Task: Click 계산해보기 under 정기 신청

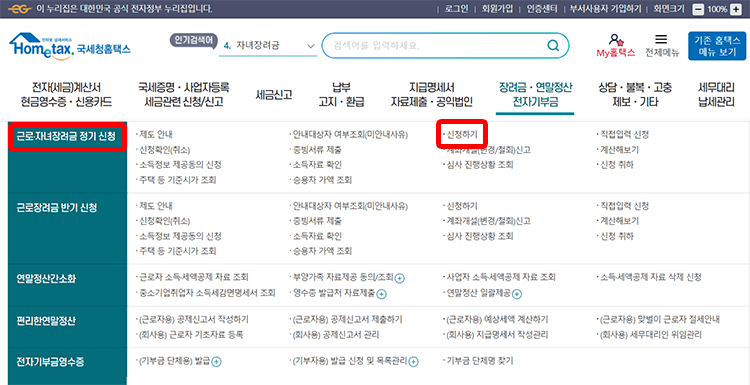Action: (618, 150)
